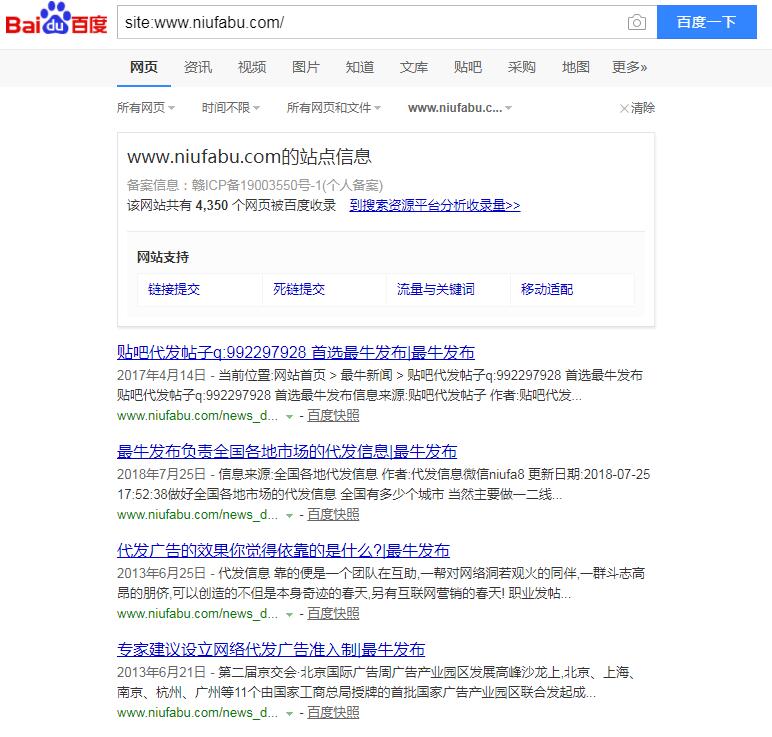Clear filters with the 清除 button
The height and width of the screenshot is (737, 772).
click(x=638, y=108)
